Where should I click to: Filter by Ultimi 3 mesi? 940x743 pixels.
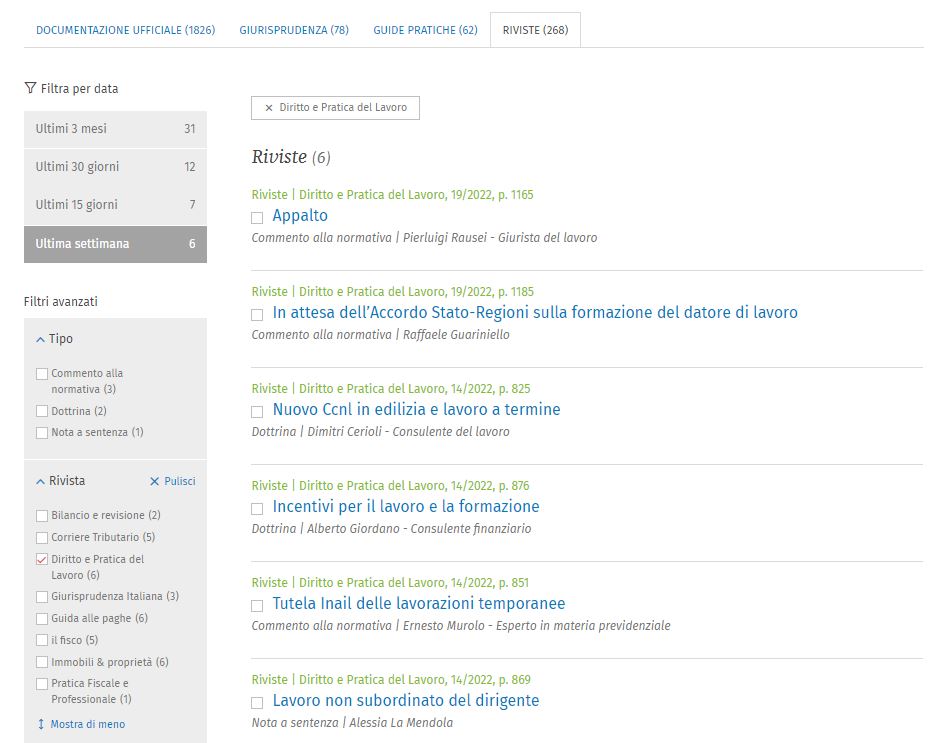[x=115, y=129]
